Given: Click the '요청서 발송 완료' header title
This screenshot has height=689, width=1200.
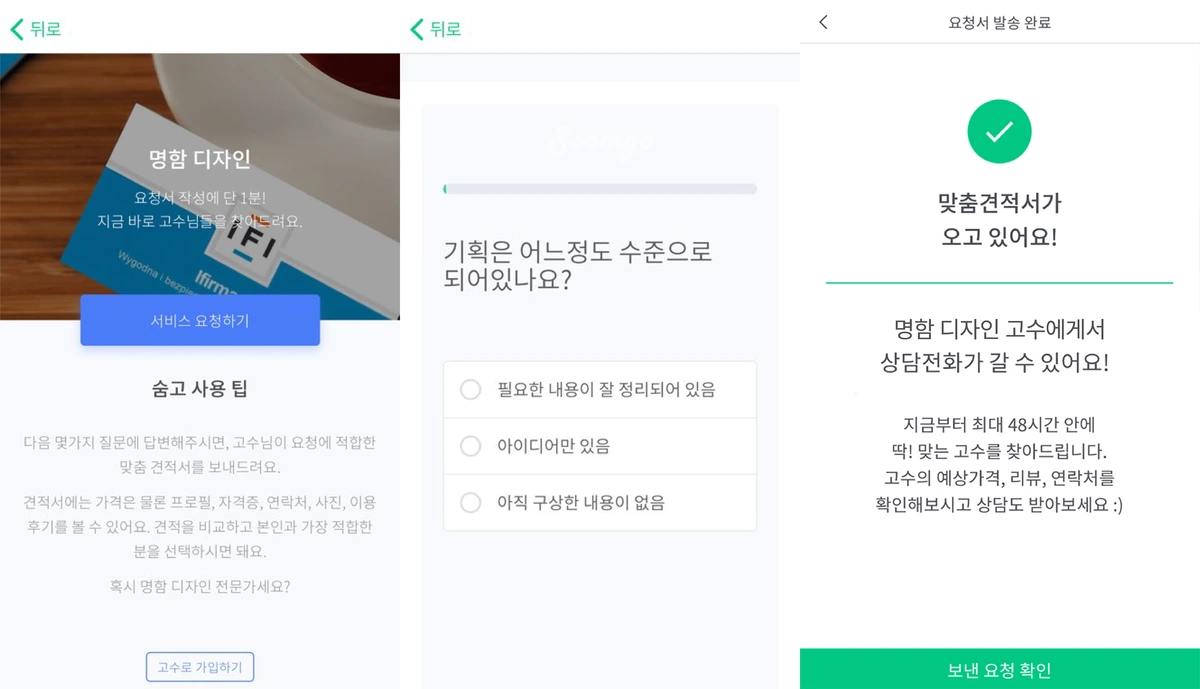Looking at the screenshot, I should [x=999, y=22].
